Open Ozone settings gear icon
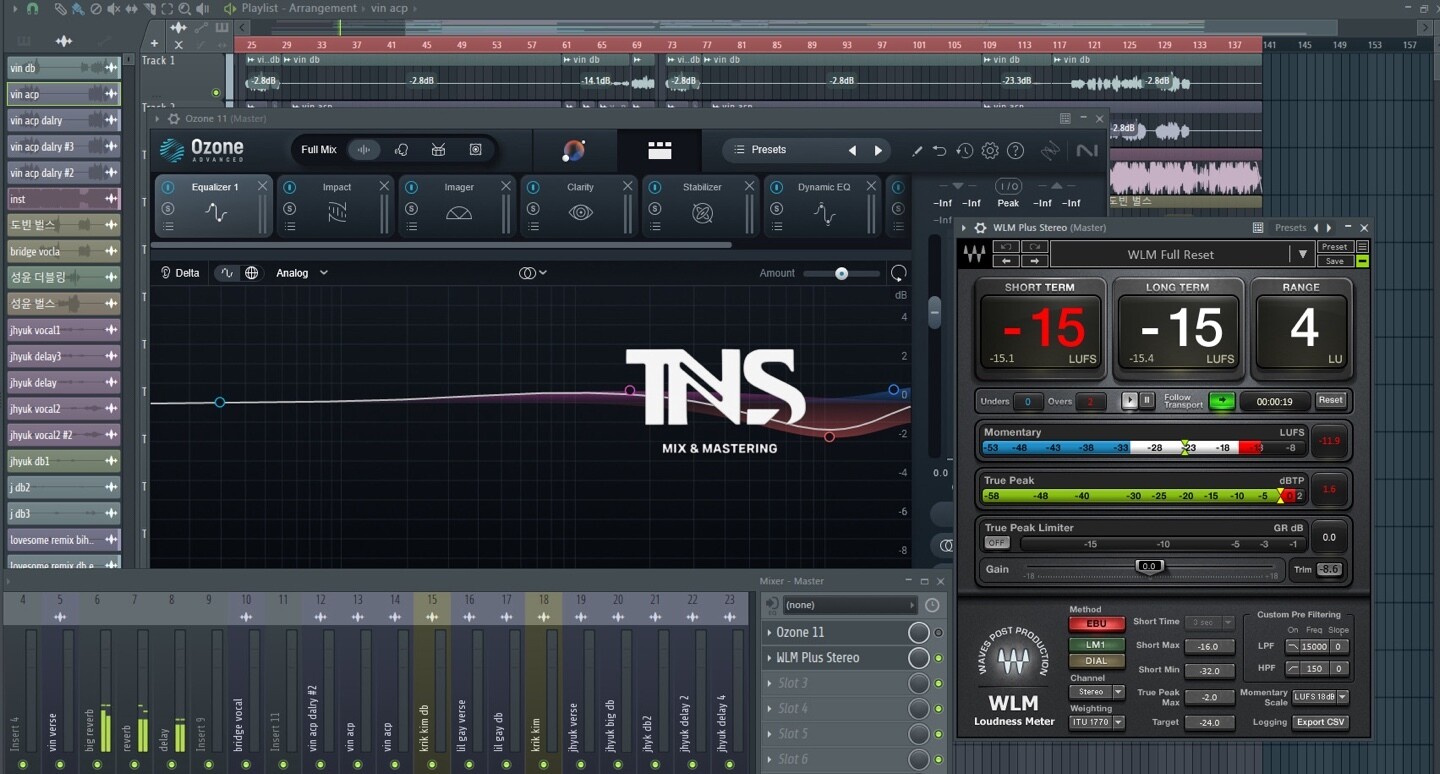The height and width of the screenshot is (774, 1440). tap(990, 151)
